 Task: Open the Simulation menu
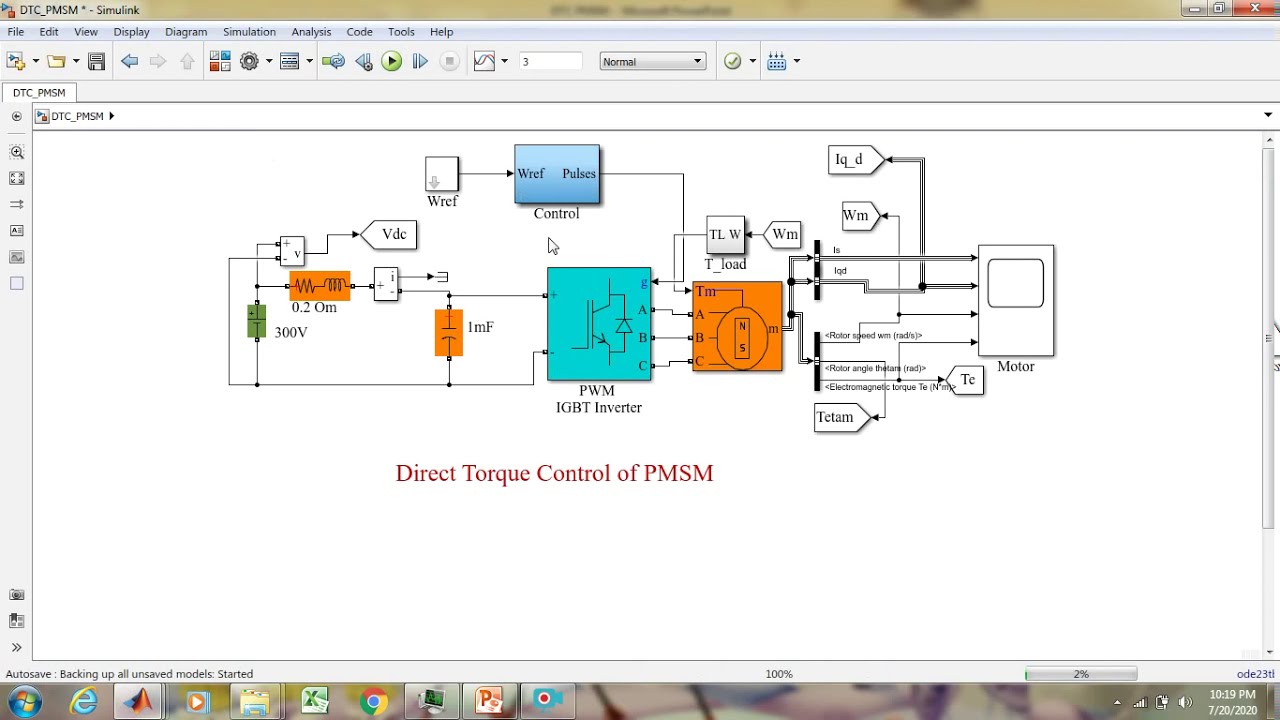click(x=249, y=32)
